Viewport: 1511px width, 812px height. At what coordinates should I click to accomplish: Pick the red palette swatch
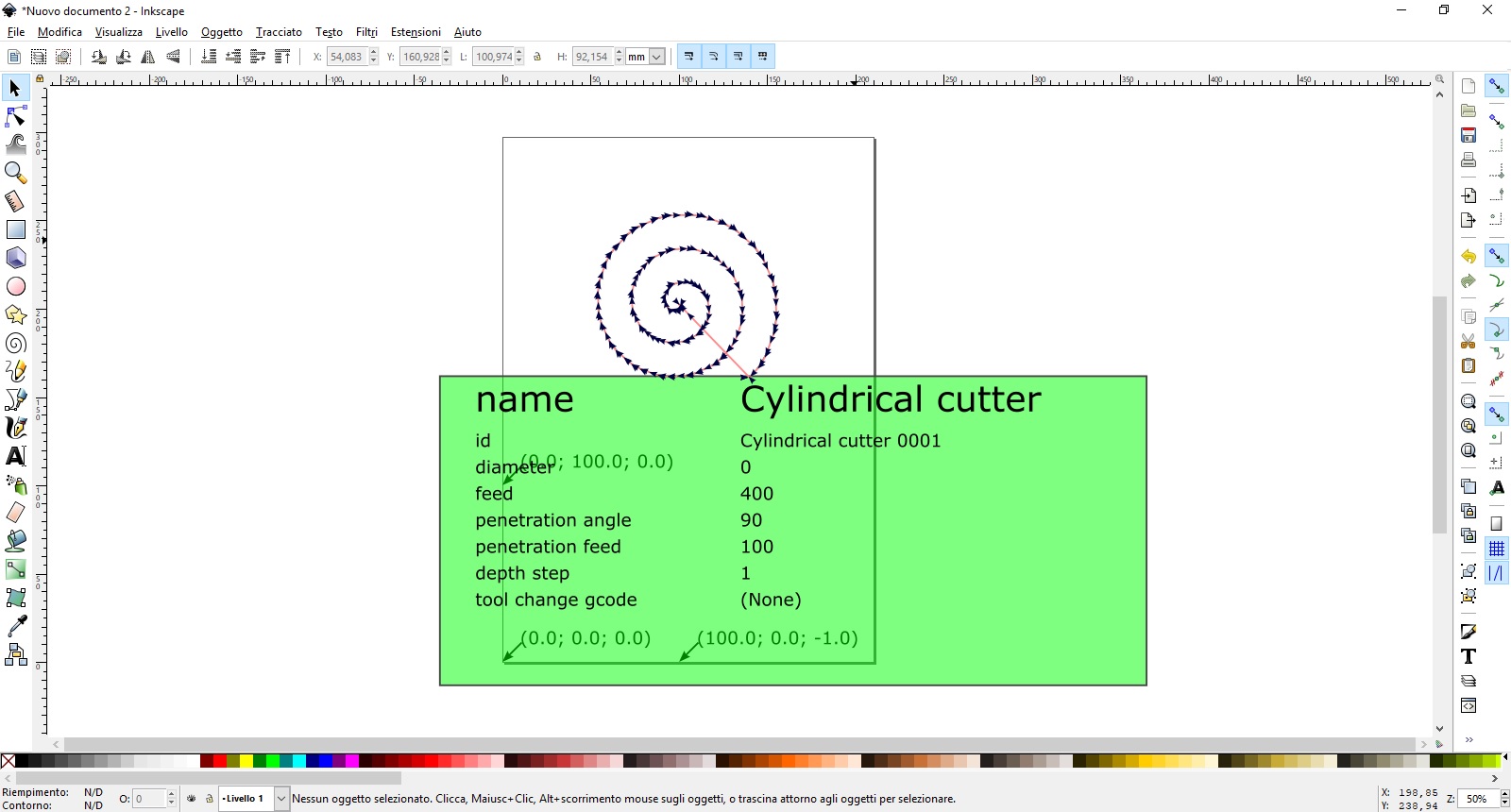pos(220,761)
